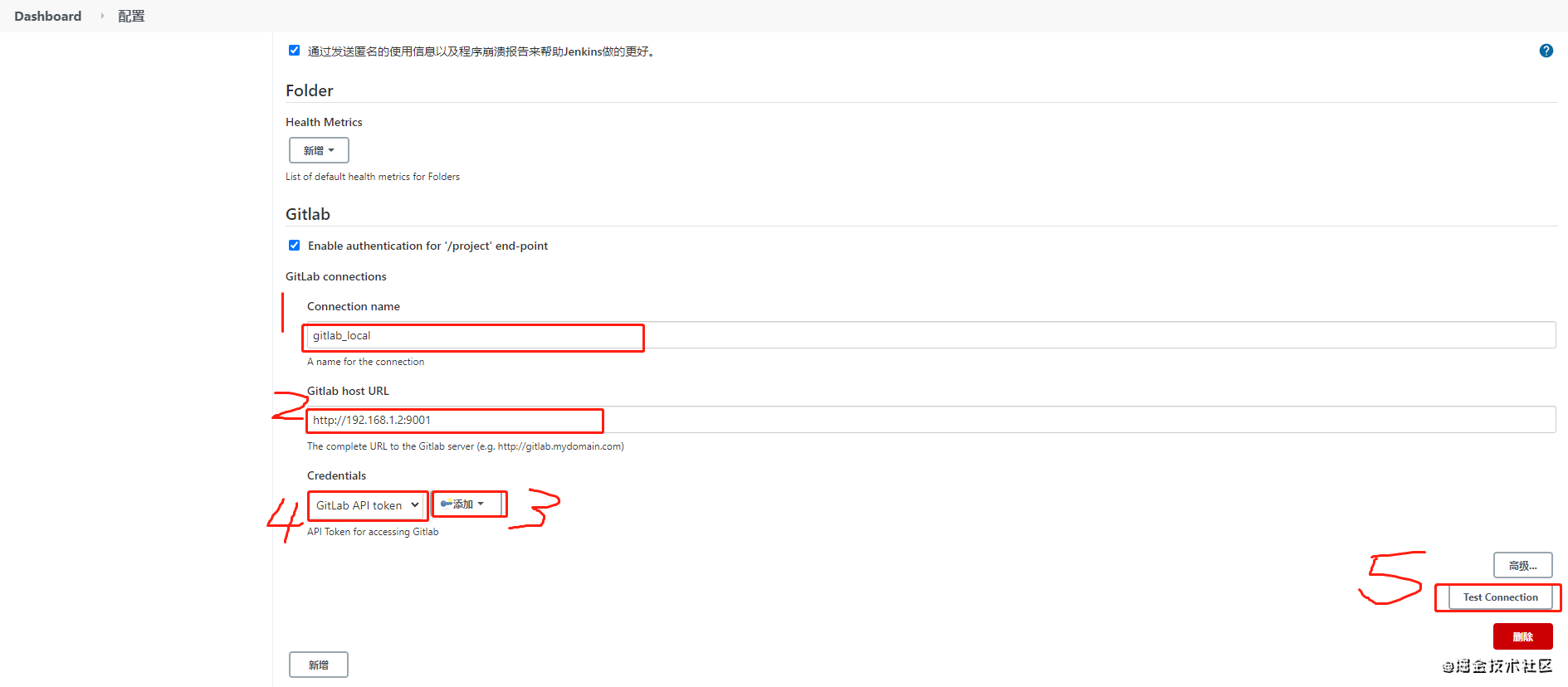Viewport: 1568px width, 687px height.
Task: Click the 'GitLab connections' label
Action: click(336, 276)
